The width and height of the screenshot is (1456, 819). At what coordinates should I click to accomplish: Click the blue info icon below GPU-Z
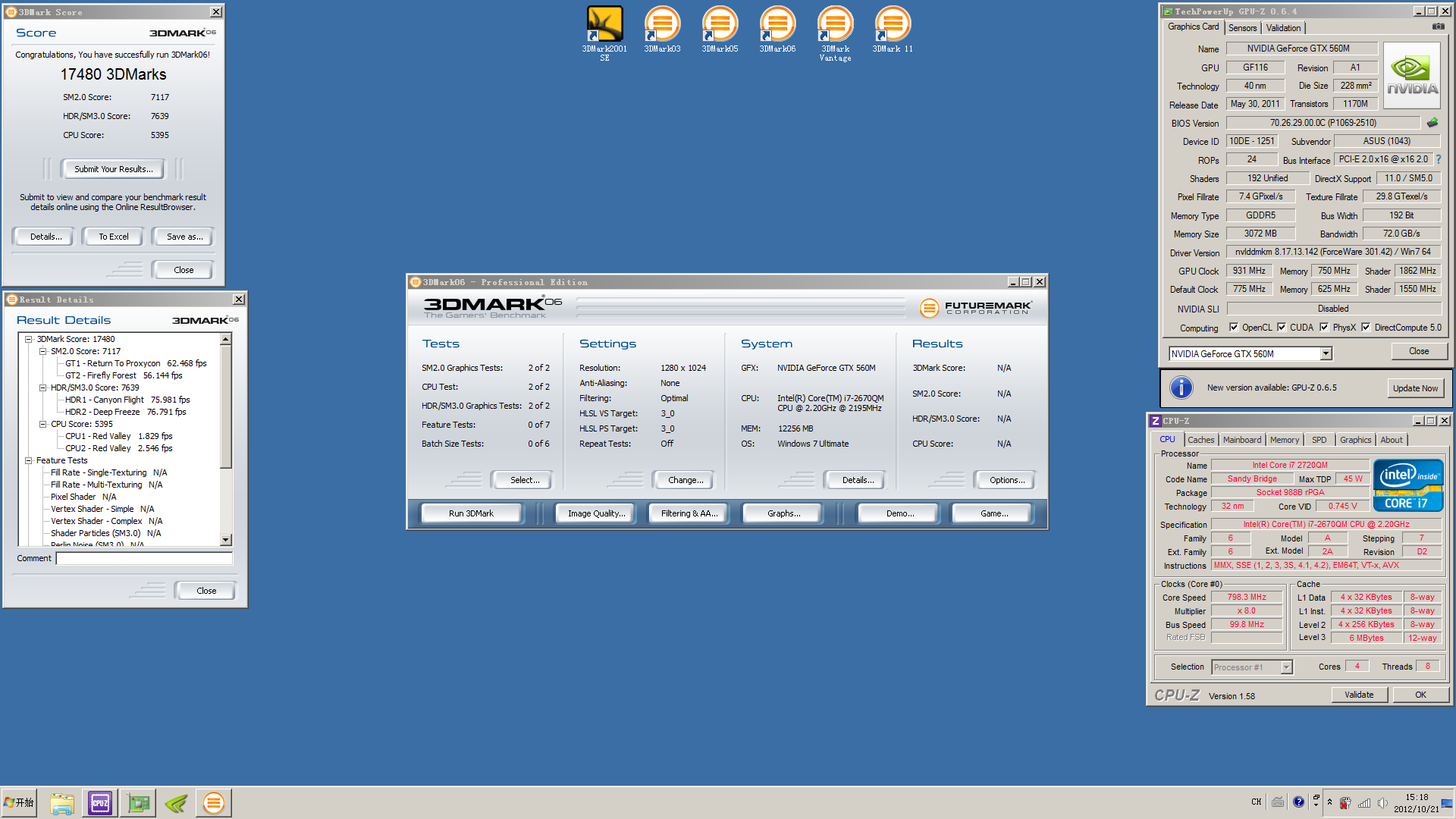1181,388
